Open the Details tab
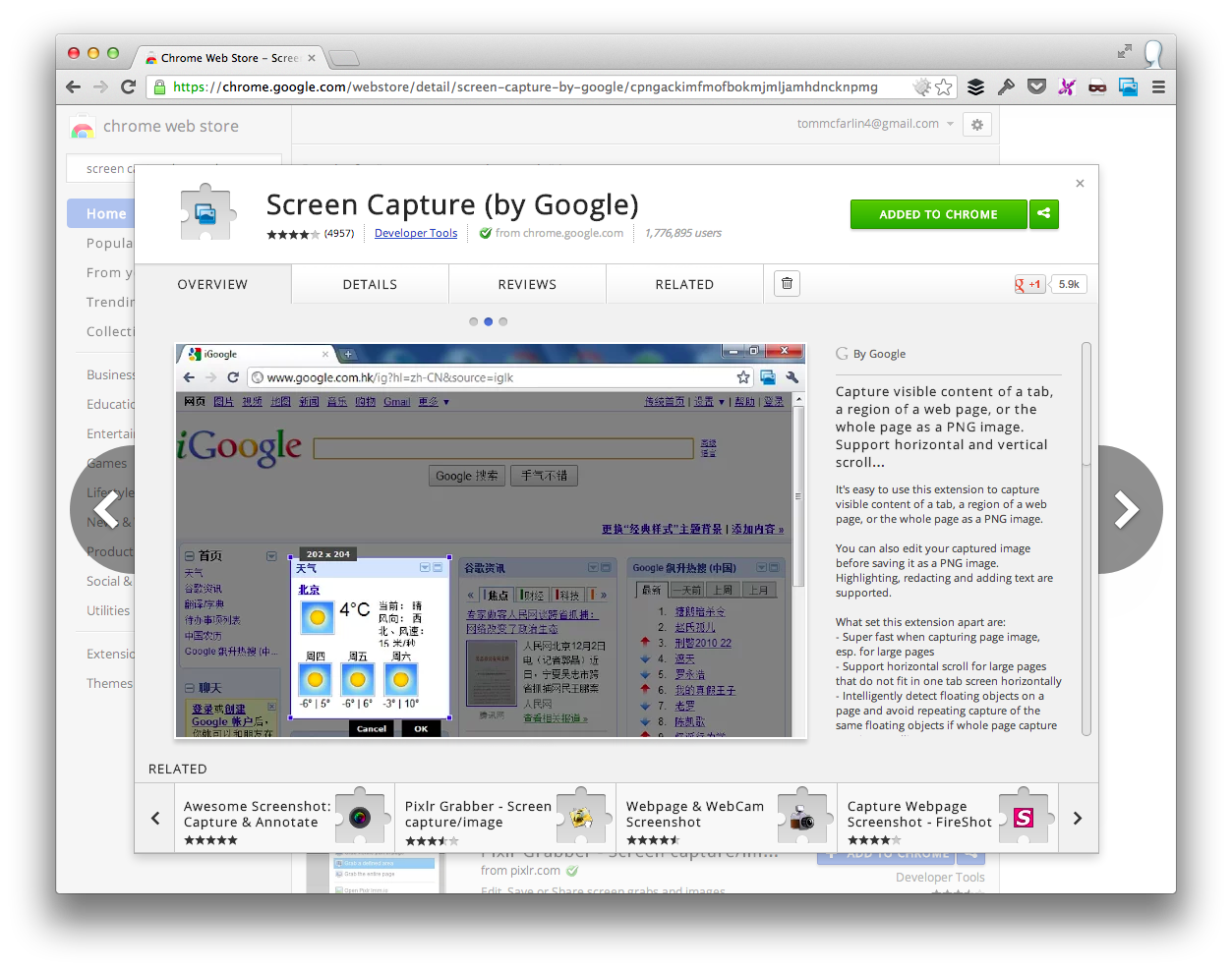The height and width of the screenshot is (971, 1232). (x=370, y=284)
